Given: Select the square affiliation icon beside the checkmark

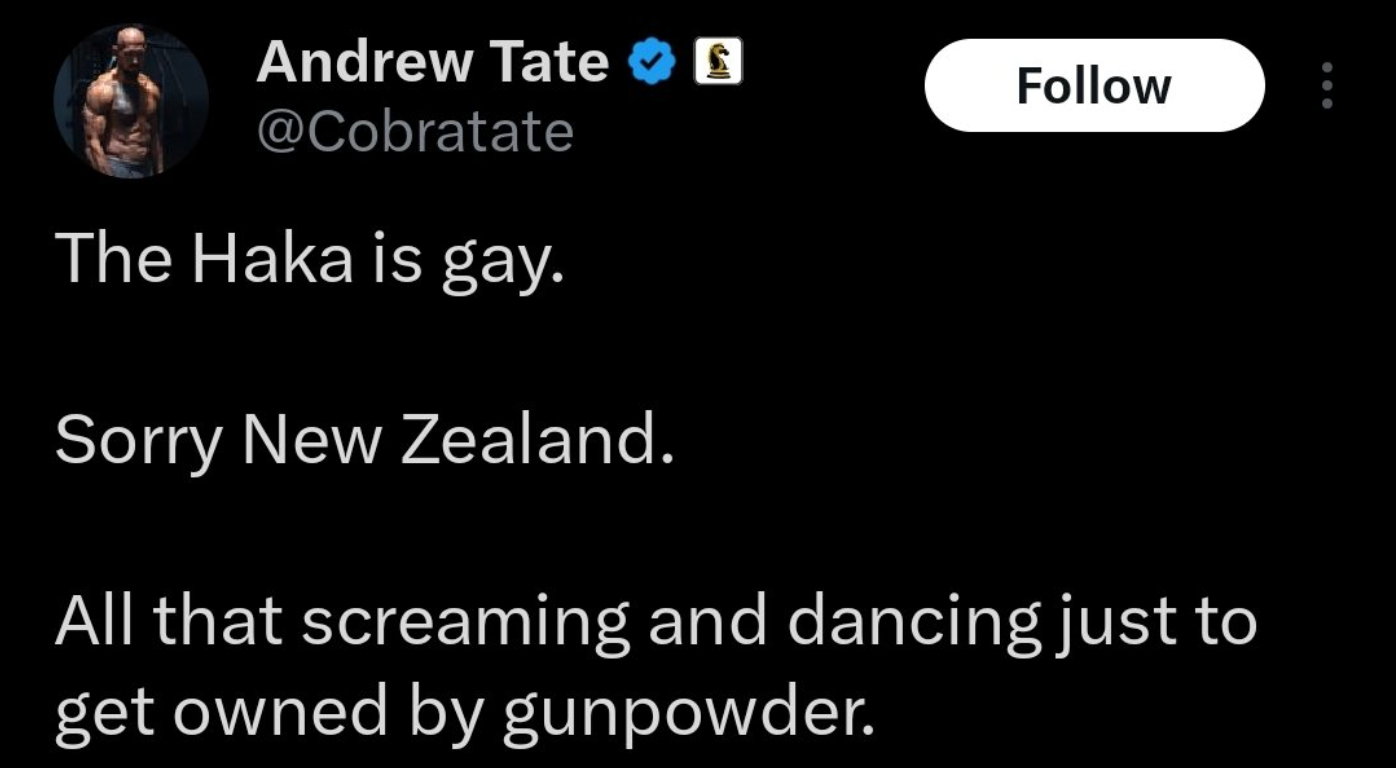Looking at the screenshot, I should (716, 60).
